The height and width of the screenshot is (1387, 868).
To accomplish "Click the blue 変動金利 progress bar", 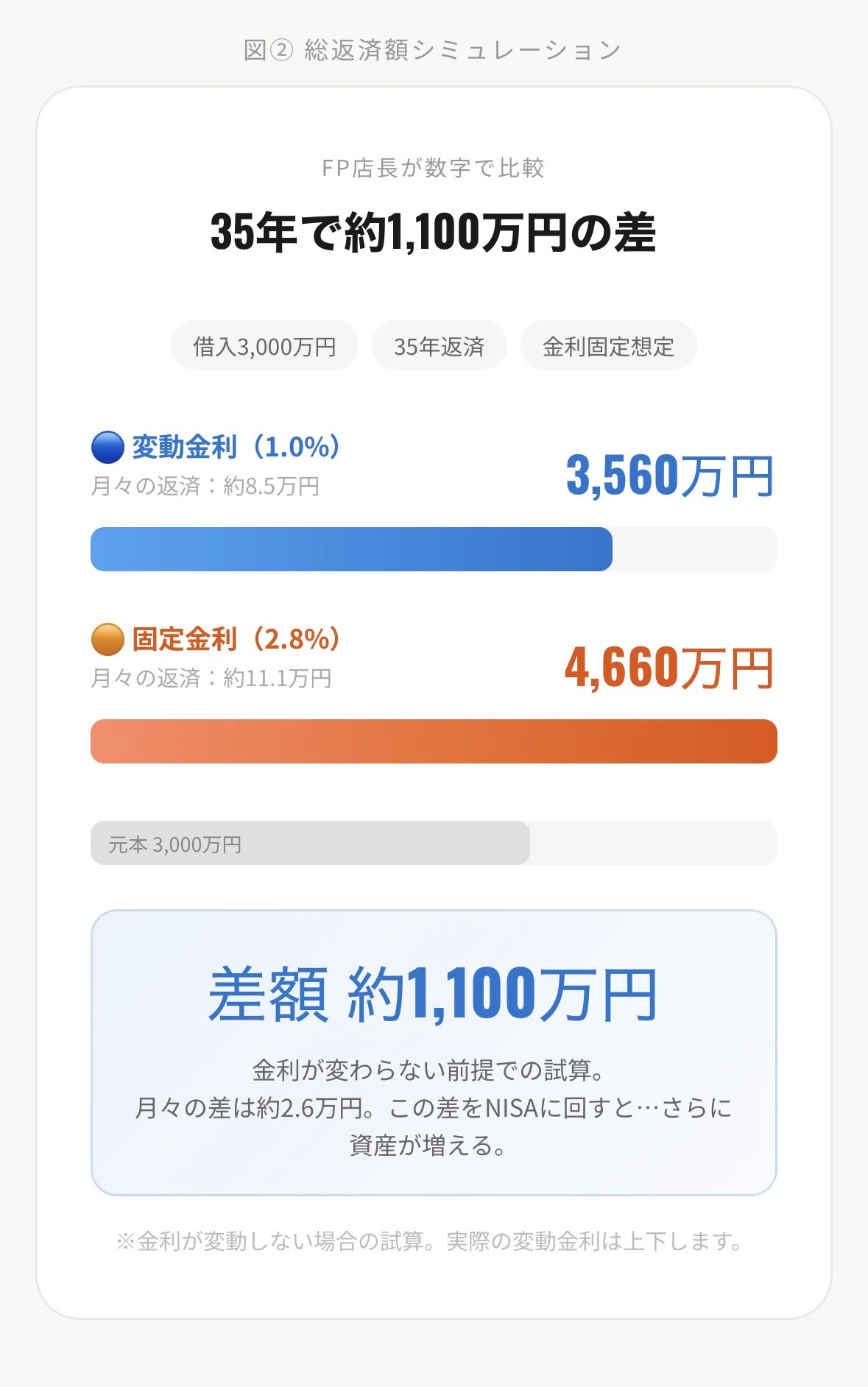I will click(x=351, y=549).
